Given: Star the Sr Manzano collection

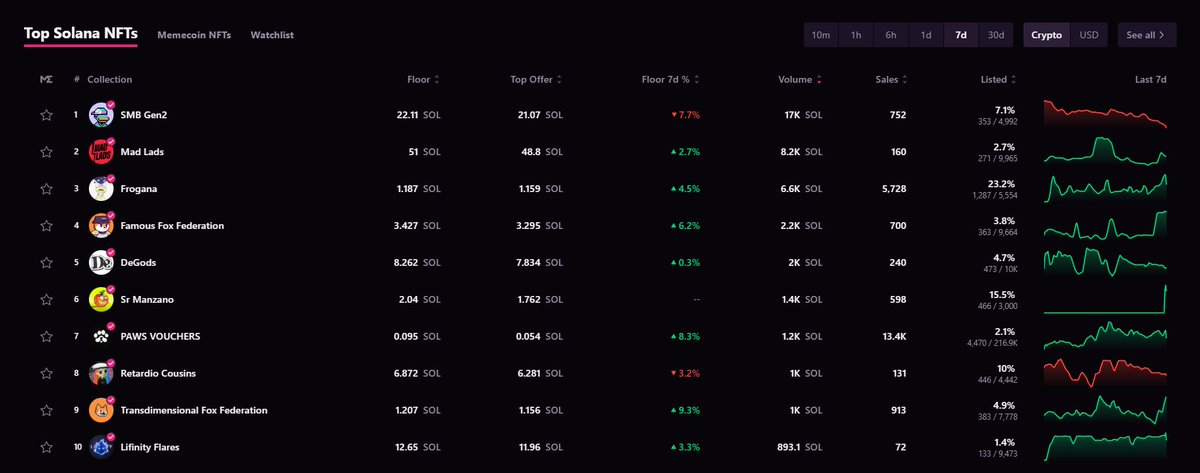Looking at the screenshot, I should [46, 299].
